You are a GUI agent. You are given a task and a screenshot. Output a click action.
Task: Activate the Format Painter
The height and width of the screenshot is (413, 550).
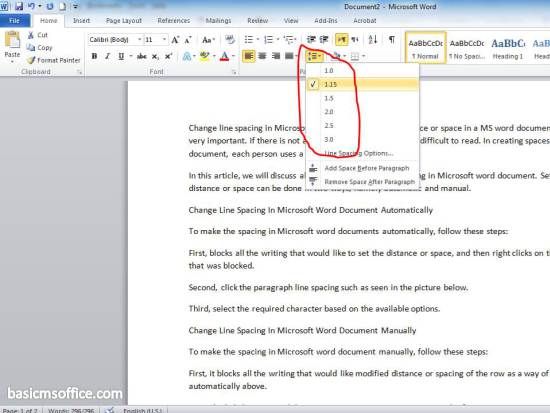(x=54, y=60)
